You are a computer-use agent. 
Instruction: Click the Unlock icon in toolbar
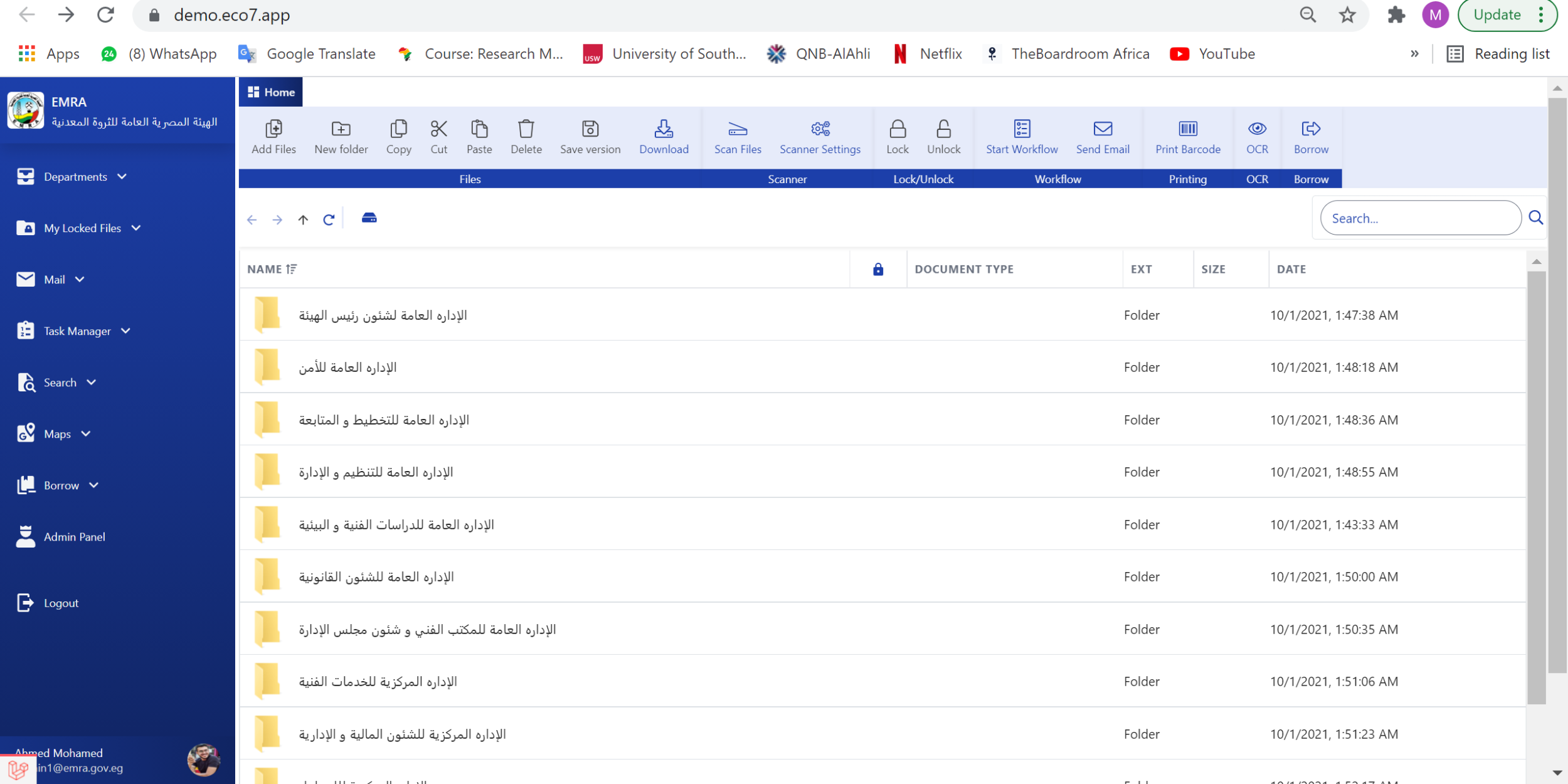pyautogui.click(x=943, y=129)
